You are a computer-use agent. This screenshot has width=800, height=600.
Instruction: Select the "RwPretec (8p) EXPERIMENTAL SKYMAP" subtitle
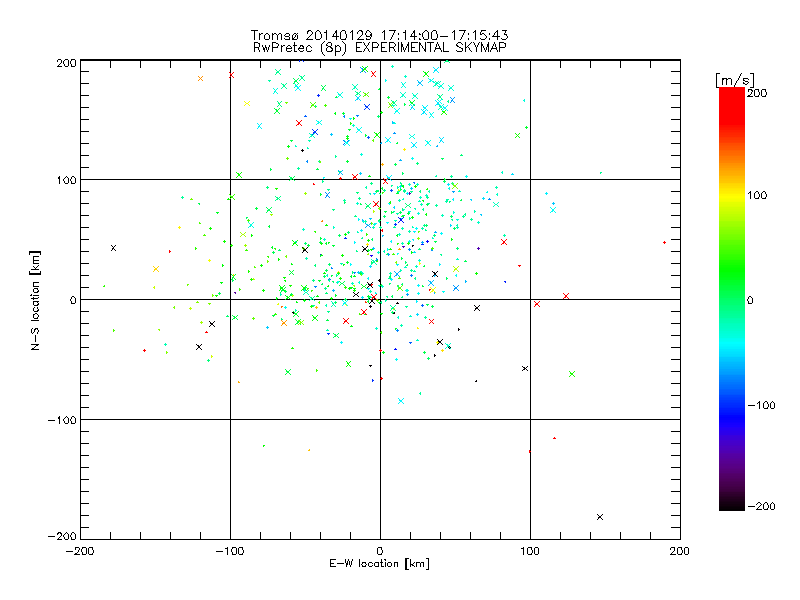380,47
